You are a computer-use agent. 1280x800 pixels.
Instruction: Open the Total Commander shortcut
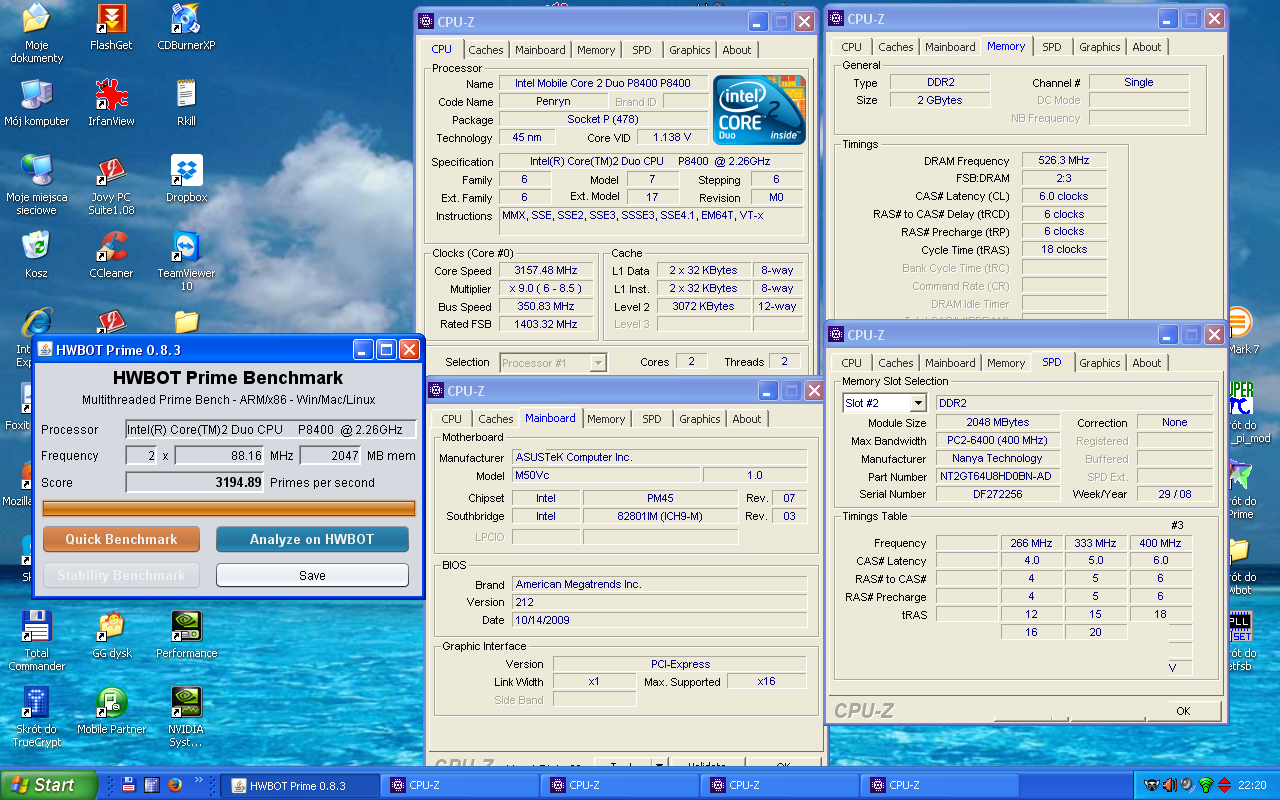tap(36, 641)
